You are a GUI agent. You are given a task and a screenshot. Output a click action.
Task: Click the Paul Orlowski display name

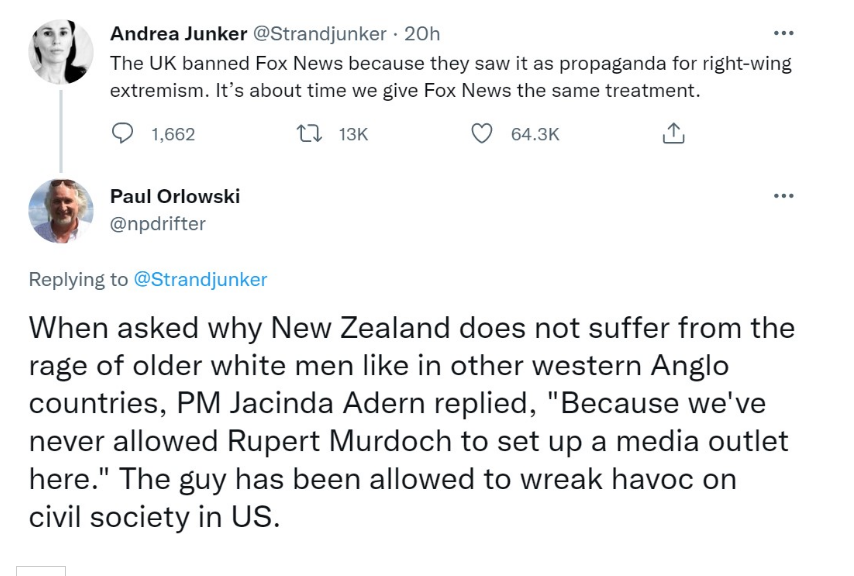(x=175, y=196)
